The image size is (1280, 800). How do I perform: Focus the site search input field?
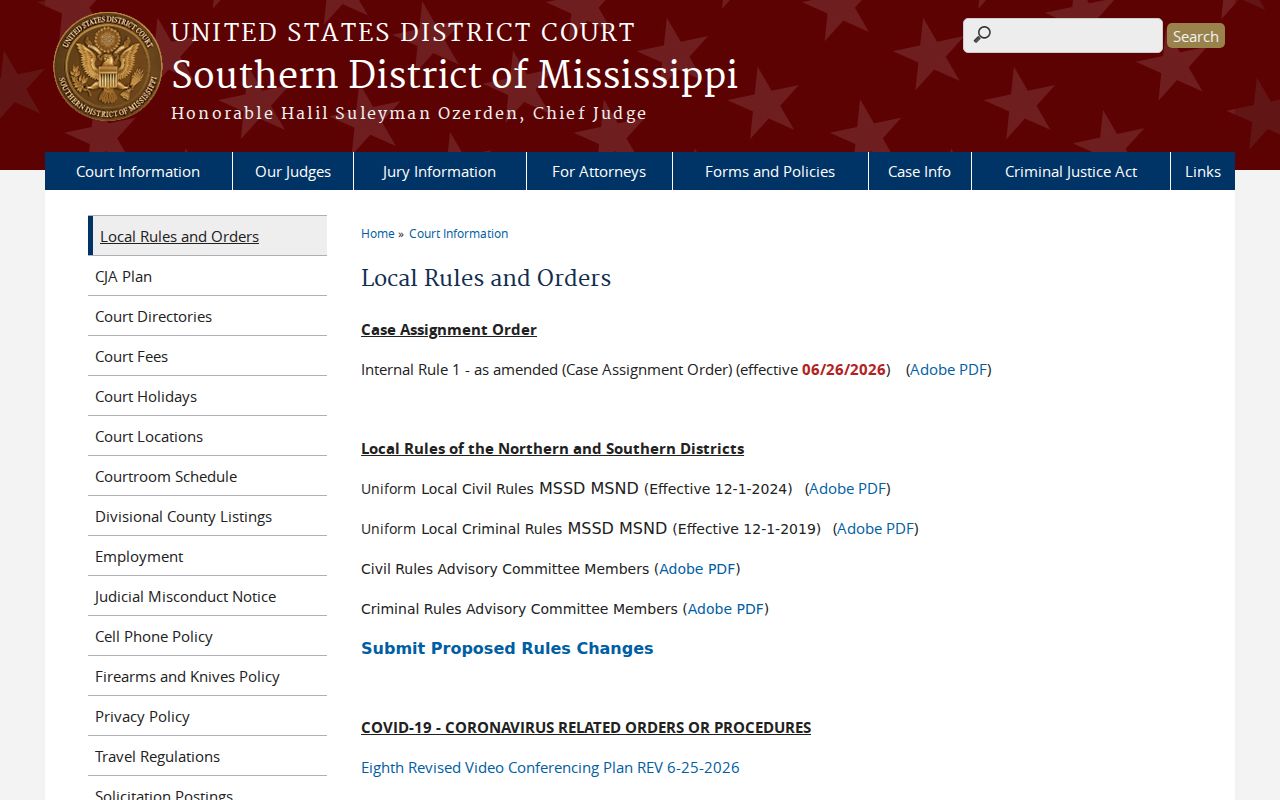coord(1063,35)
